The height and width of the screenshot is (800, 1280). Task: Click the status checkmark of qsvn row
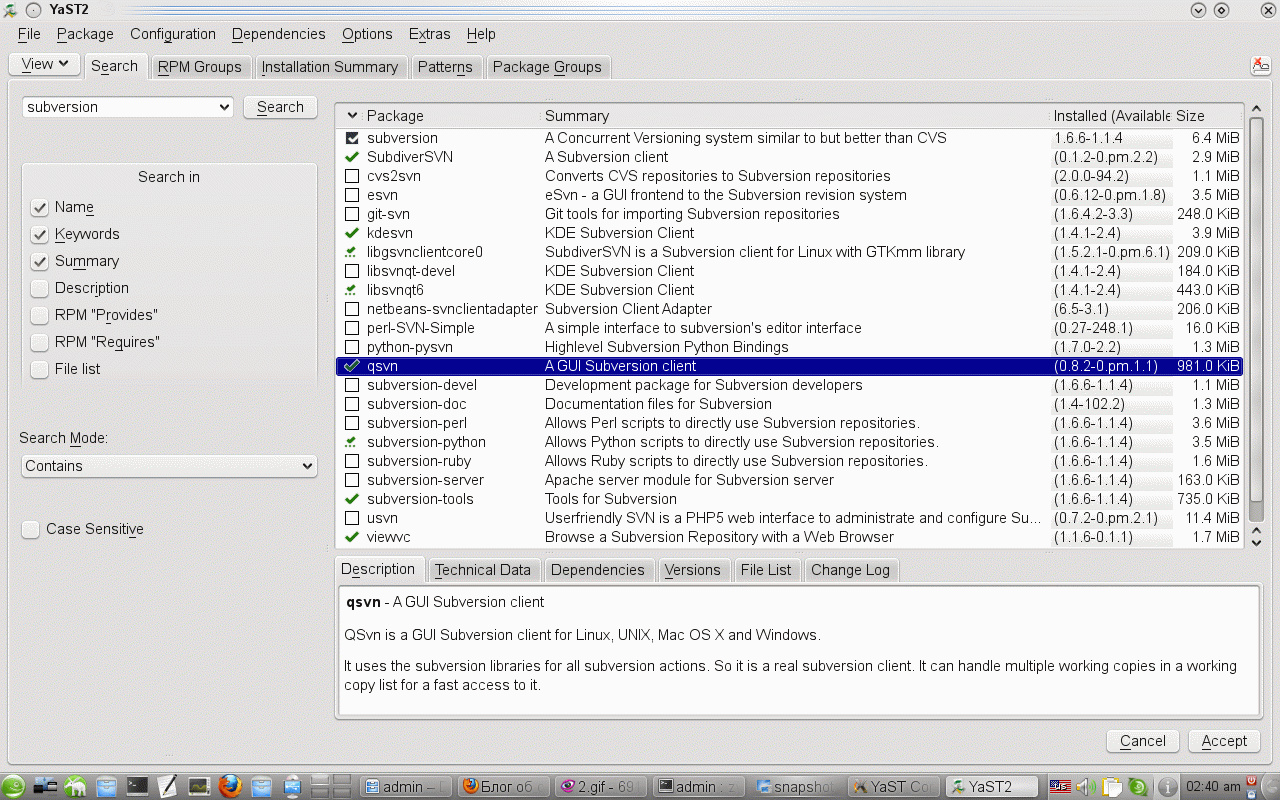pyautogui.click(x=352, y=366)
